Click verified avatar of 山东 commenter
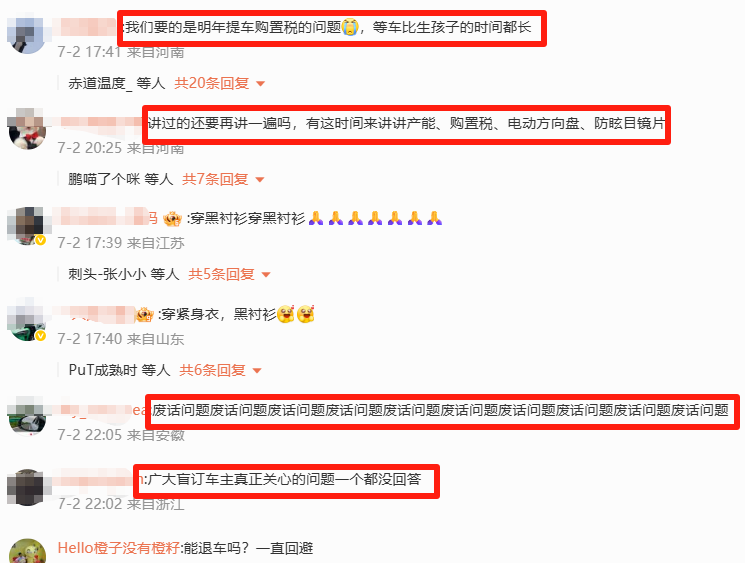 pyautogui.click(x=27, y=321)
